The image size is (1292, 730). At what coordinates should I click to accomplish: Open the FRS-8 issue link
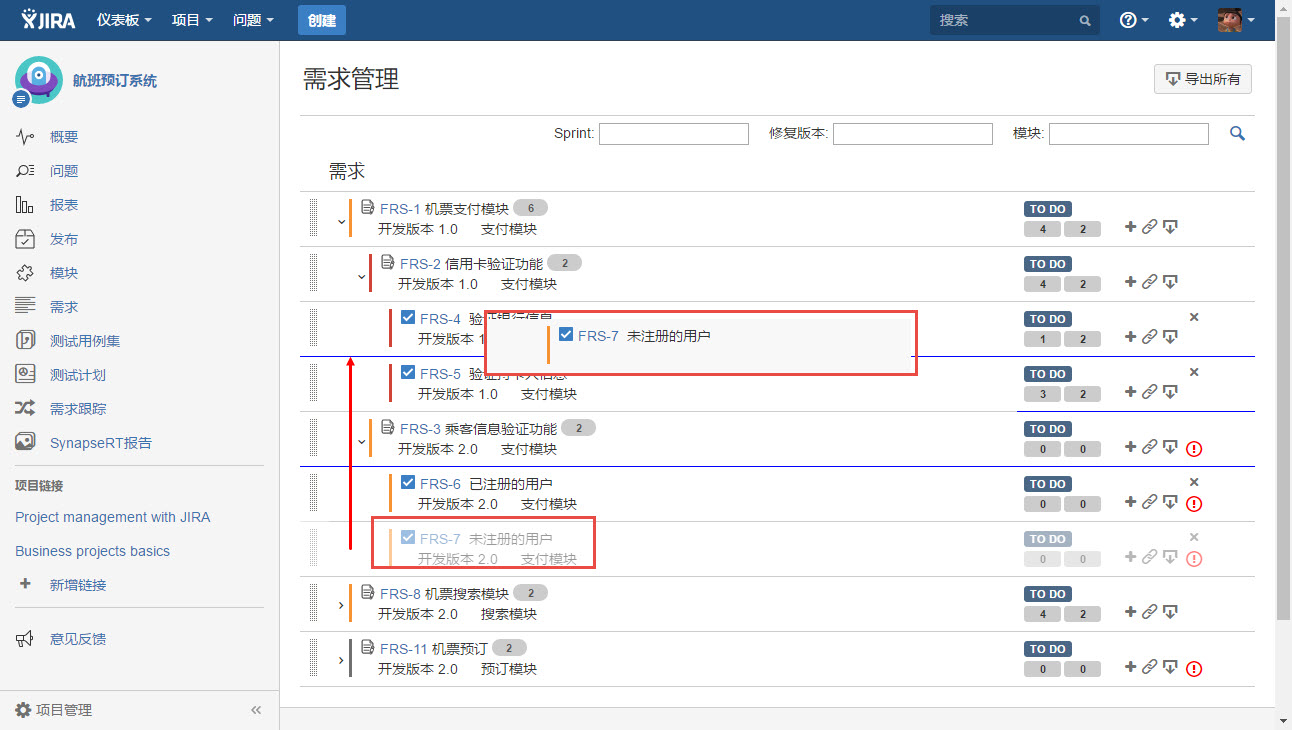(x=400, y=594)
